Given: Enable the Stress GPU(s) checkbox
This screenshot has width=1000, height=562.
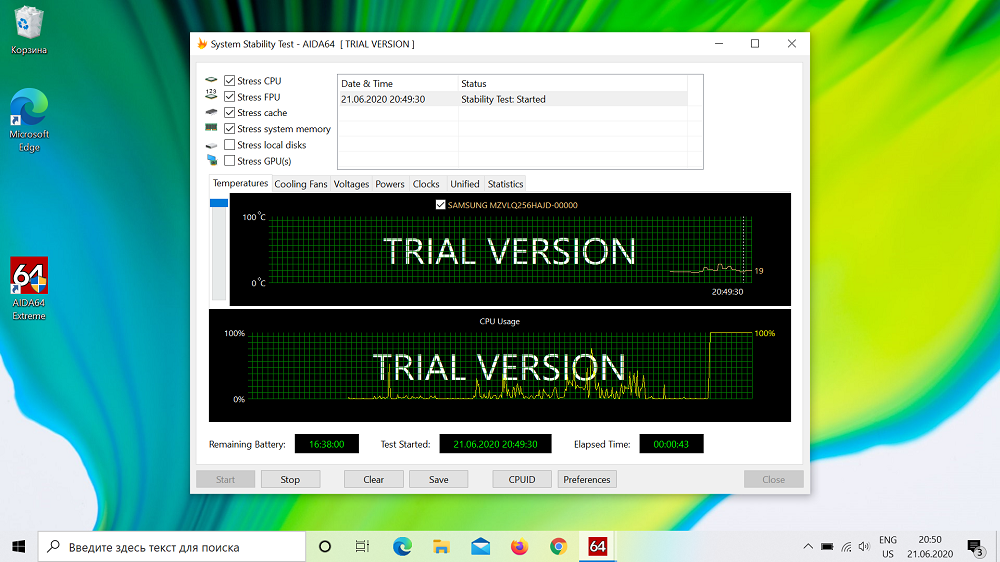Looking at the screenshot, I should (230, 161).
